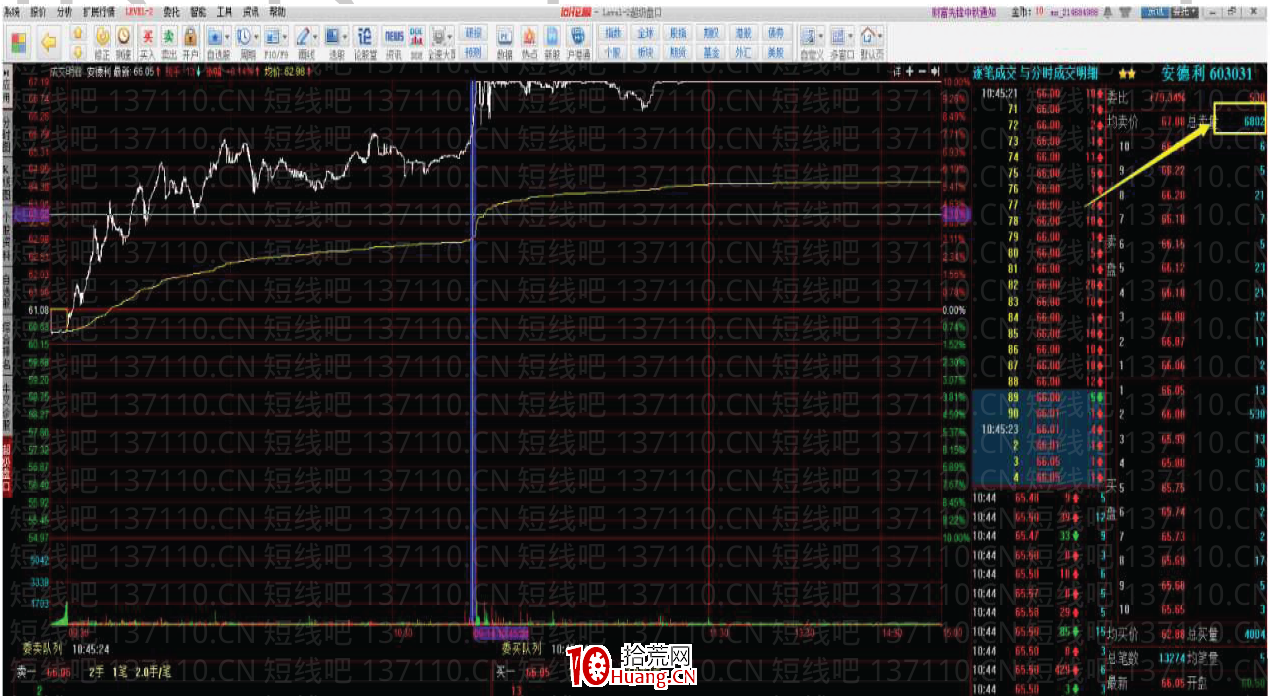Click the 卖出 sell icon
The image size is (1271, 696).
pos(169,34)
